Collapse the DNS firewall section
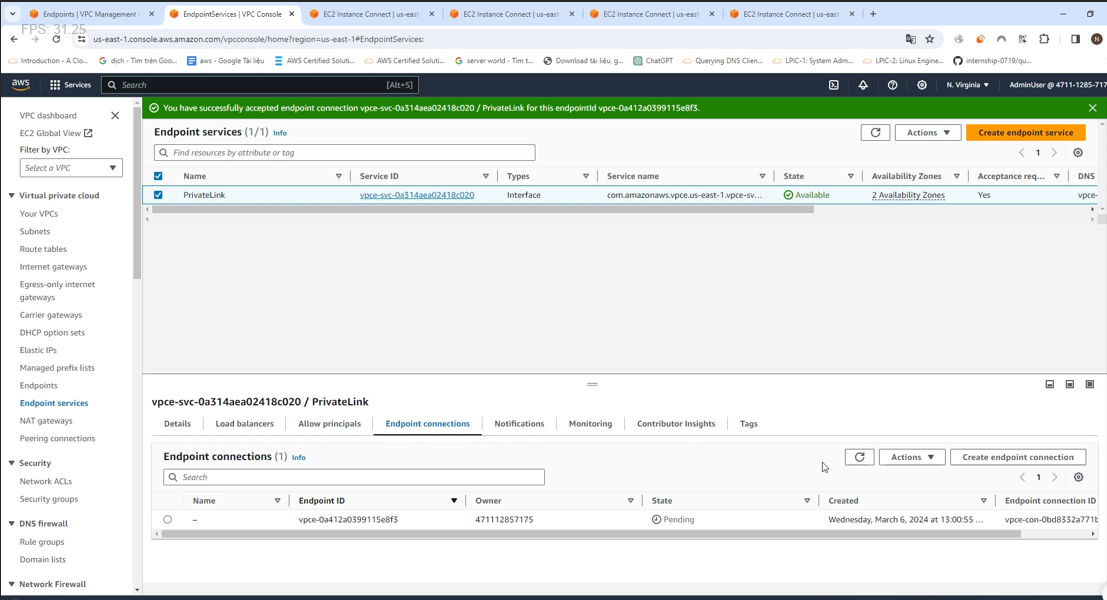The width and height of the screenshot is (1107, 600). 11,524
